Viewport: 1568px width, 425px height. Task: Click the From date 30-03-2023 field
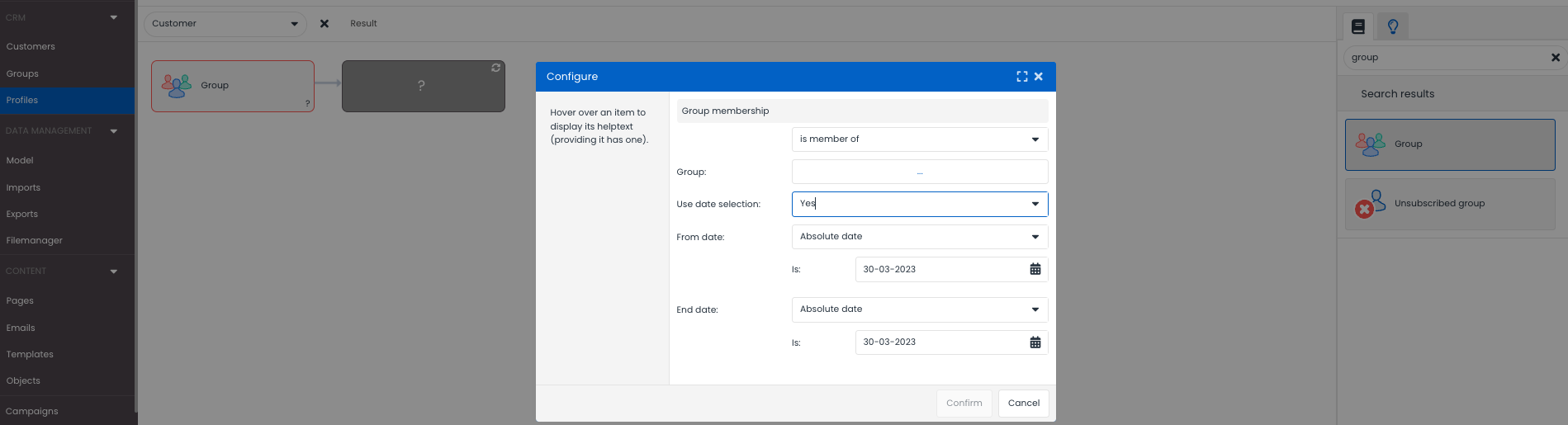(x=952, y=269)
